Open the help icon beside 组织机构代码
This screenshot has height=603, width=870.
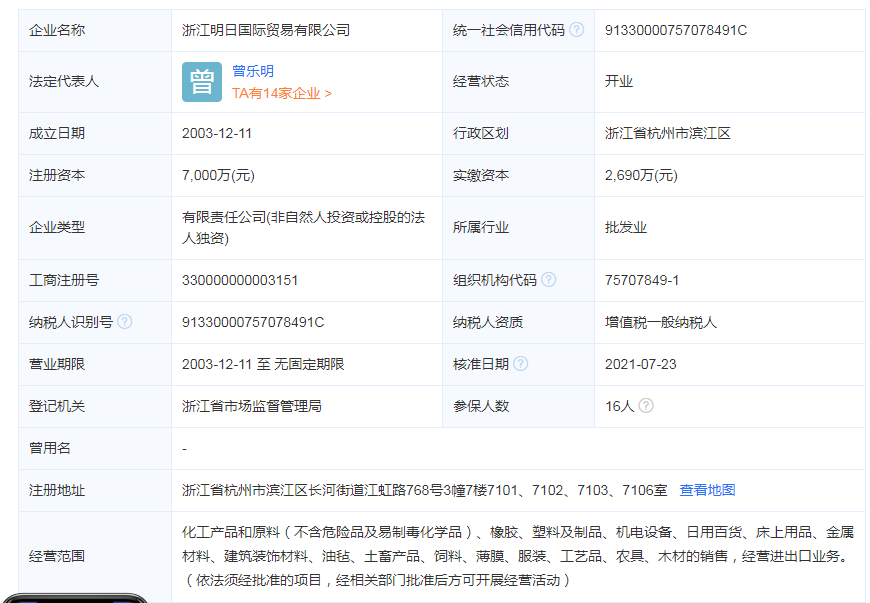click(549, 280)
